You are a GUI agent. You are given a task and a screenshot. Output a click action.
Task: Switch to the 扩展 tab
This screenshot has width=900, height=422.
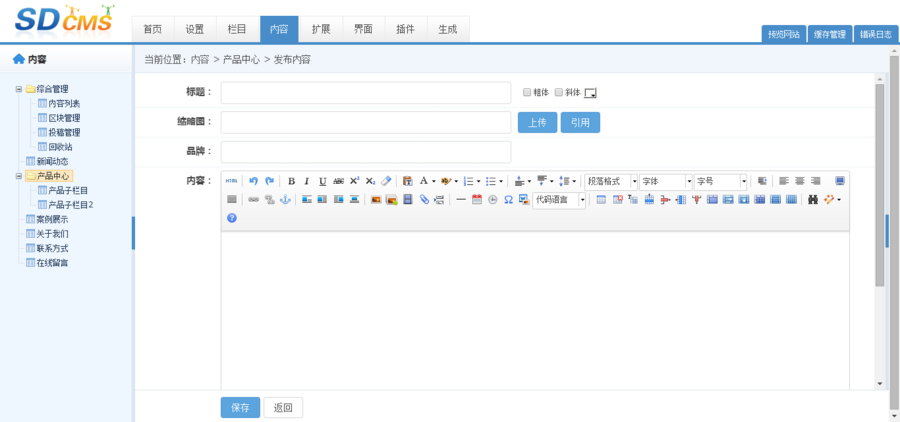(321, 29)
